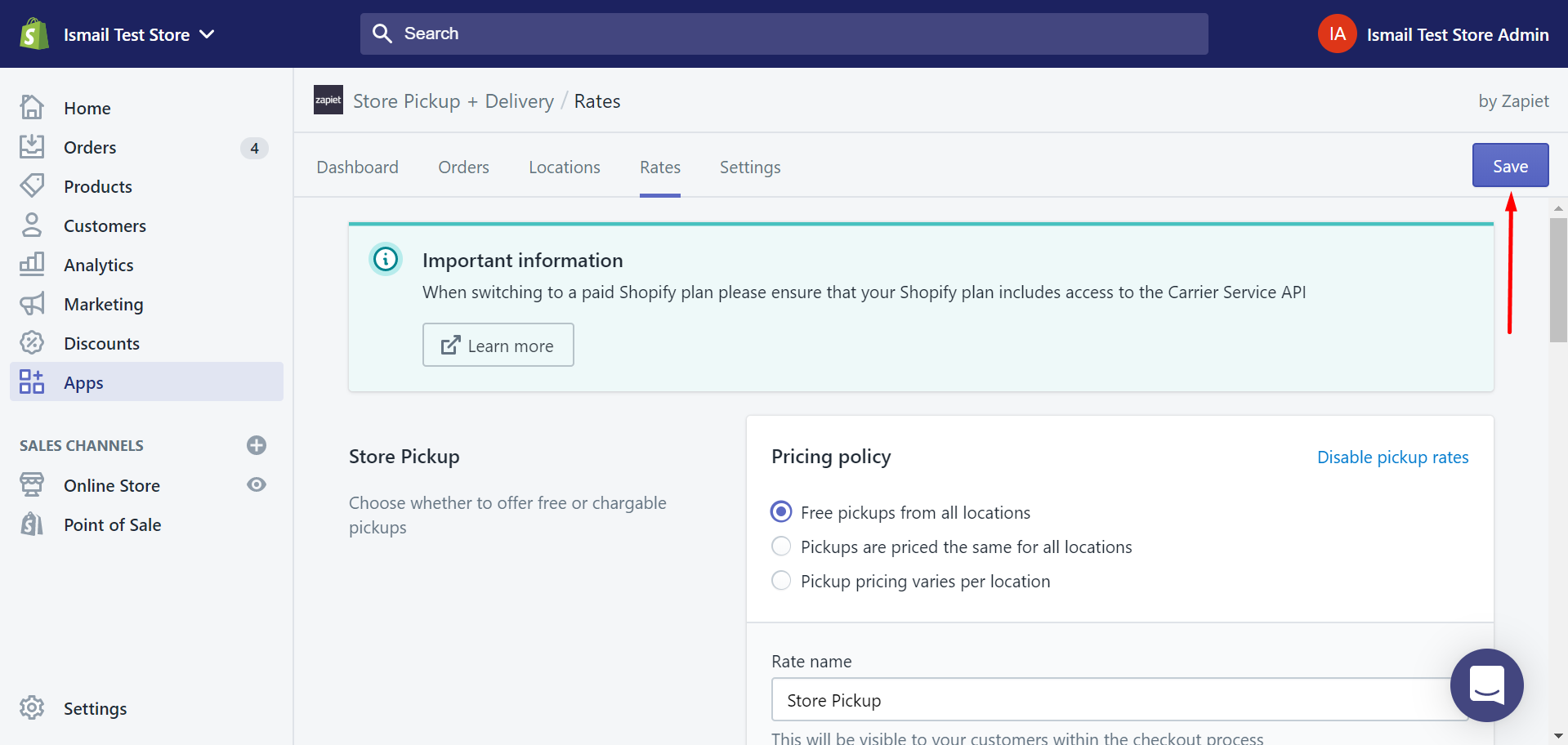Click the search magnifier icon
This screenshot has width=1568, height=745.
(x=382, y=33)
